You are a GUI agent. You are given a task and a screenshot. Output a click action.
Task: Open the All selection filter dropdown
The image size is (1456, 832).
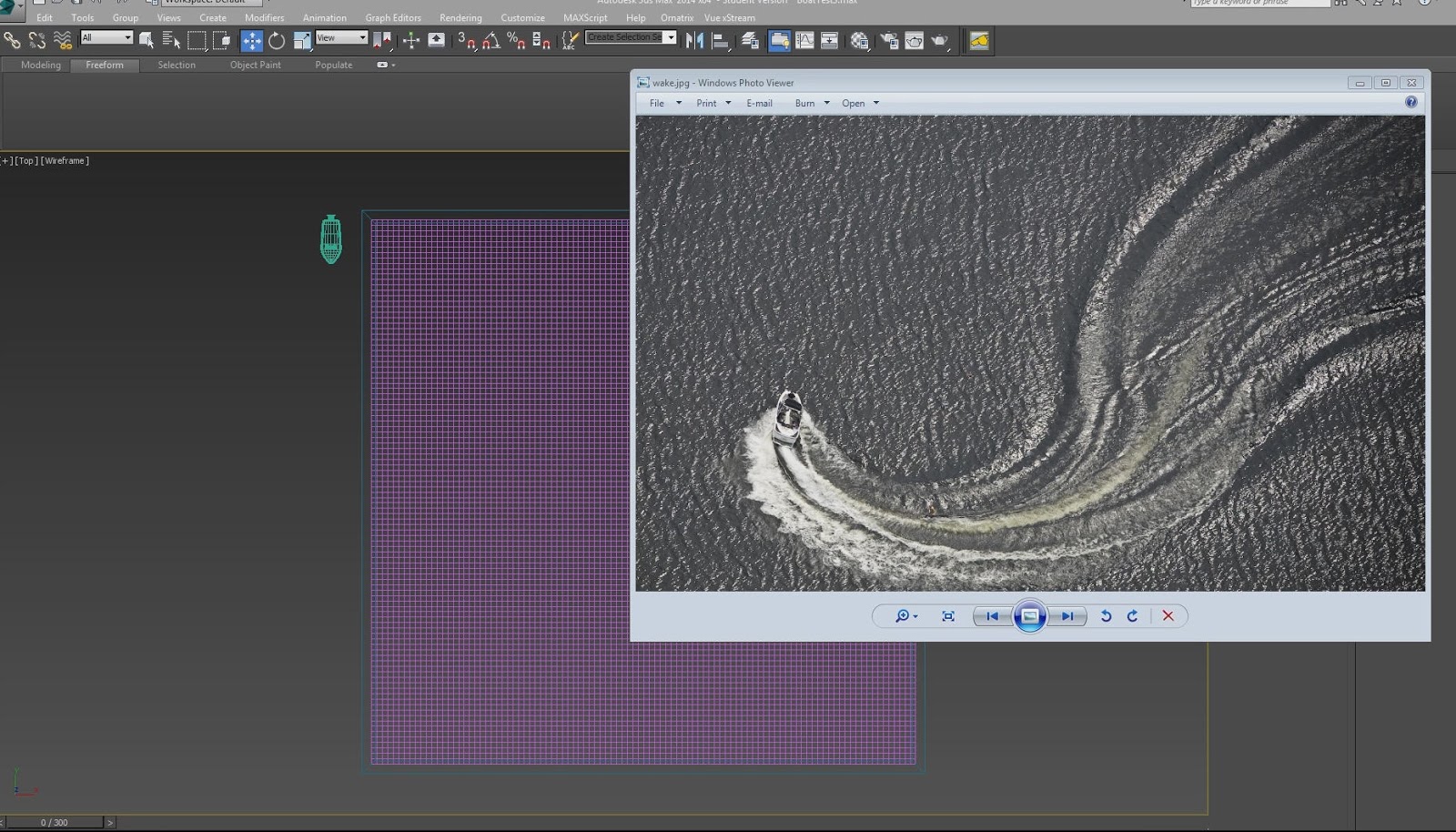[106, 37]
